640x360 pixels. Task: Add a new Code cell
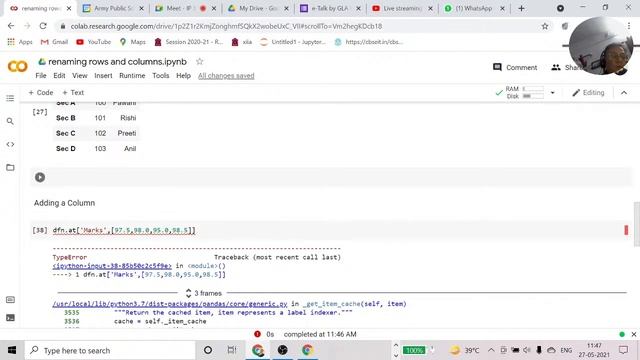click(x=41, y=93)
